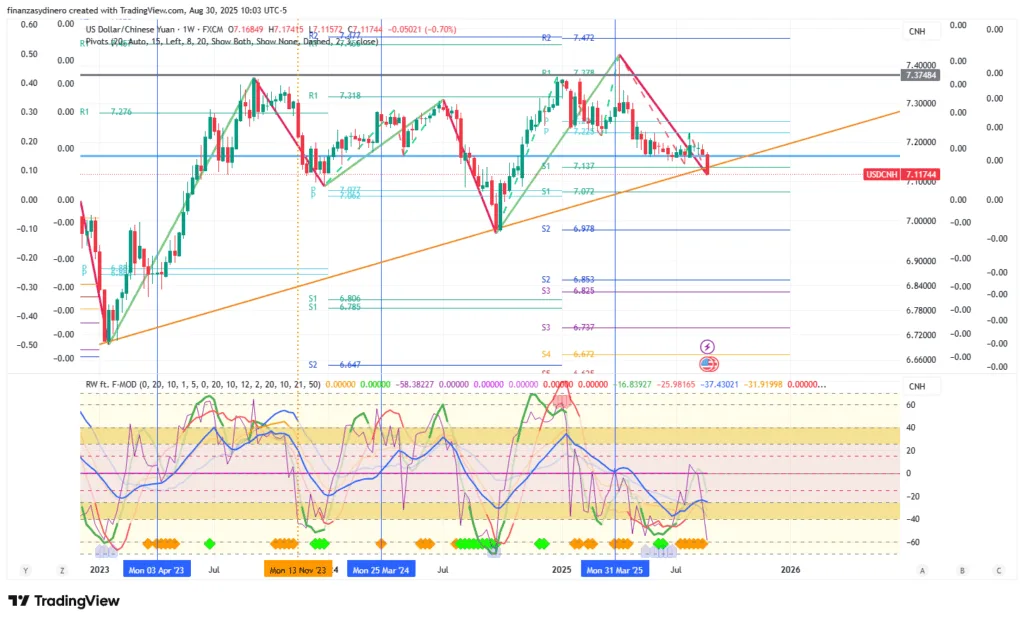The image size is (1024, 622).
Task: Click the S4 6.672 pivot level label
Action: pyautogui.click(x=568, y=354)
